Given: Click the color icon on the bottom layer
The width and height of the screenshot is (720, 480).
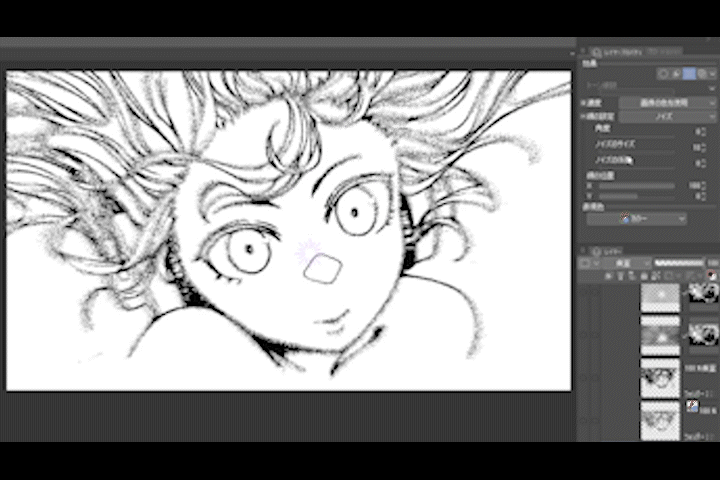Looking at the screenshot, I should click(692, 406).
